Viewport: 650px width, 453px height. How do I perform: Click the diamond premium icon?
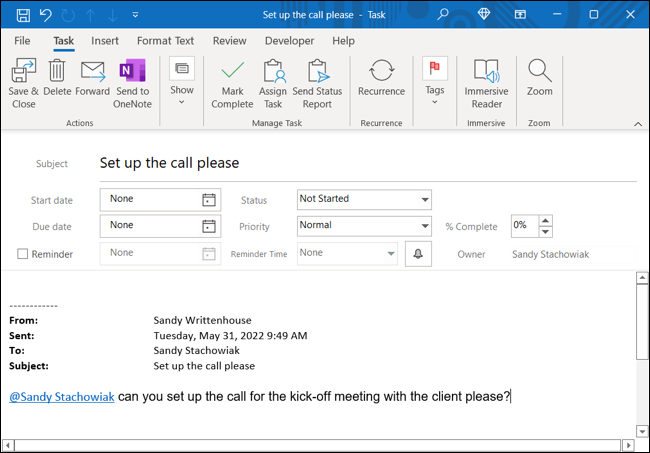[x=484, y=15]
